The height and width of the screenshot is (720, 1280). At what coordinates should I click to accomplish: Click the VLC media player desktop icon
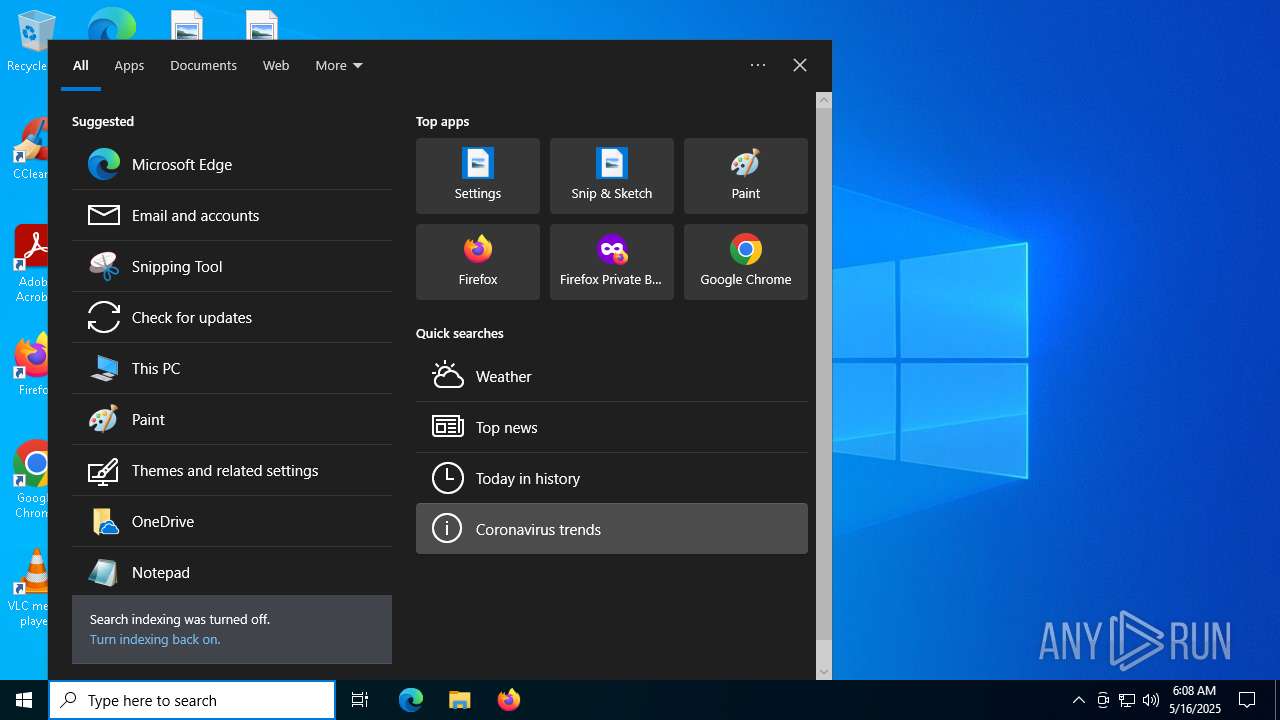(x=33, y=588)
